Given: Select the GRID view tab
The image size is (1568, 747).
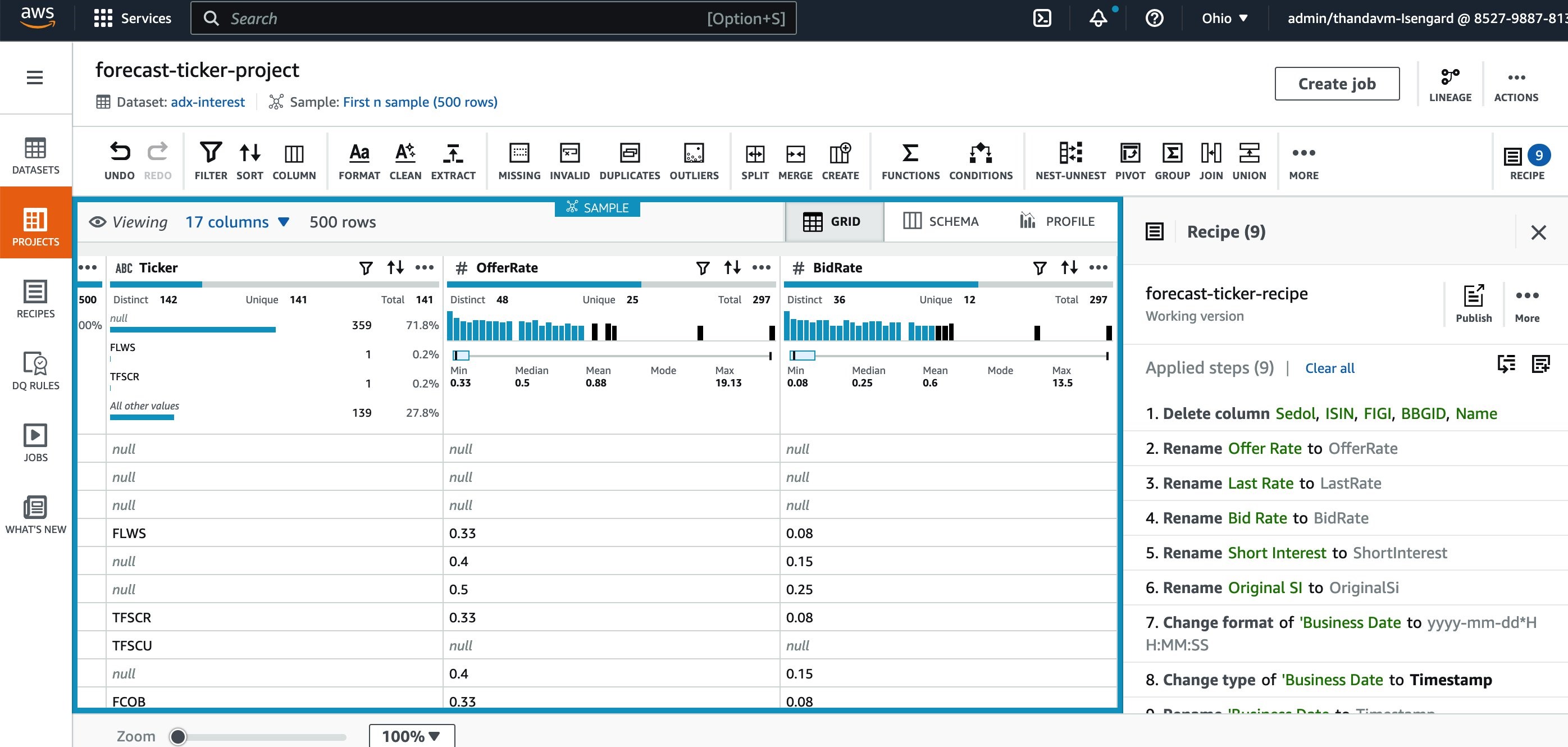Looking at the screenshot, I should (x=835, y=222).
